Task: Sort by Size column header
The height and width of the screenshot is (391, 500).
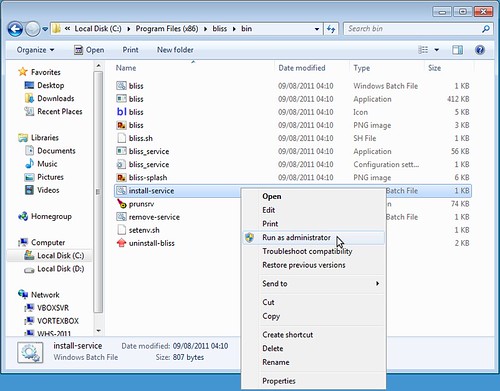Action: pyautogui.click(x=434, y=68)
